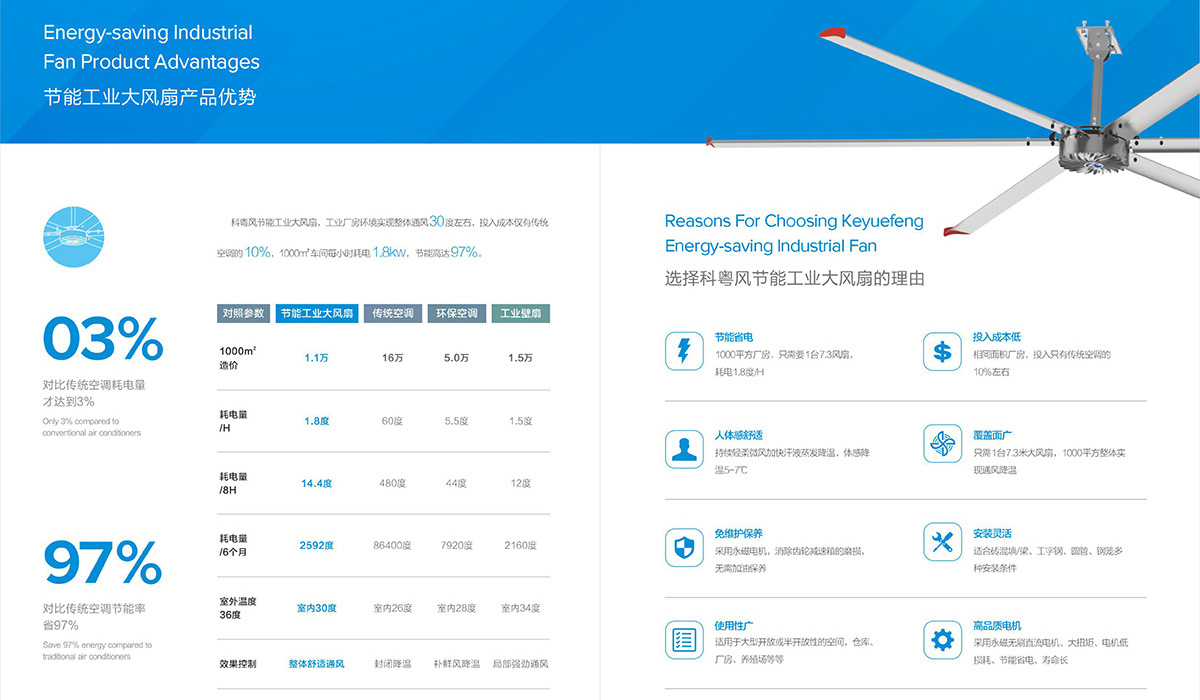Image resolution: width=1200 pixels, height=700 pixels.
Task: Click the 室内30度 cell
Action: point(317,608)
